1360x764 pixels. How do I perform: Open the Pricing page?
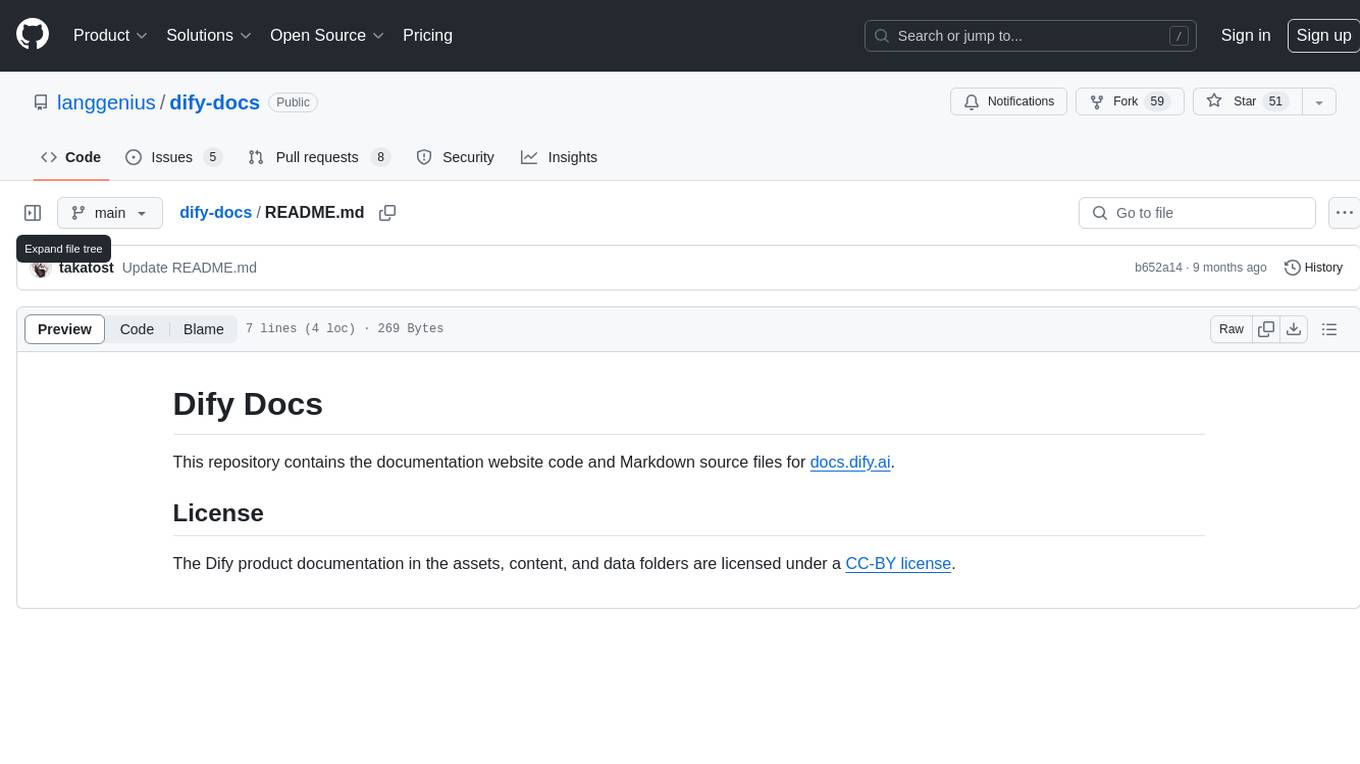point(427,35)
